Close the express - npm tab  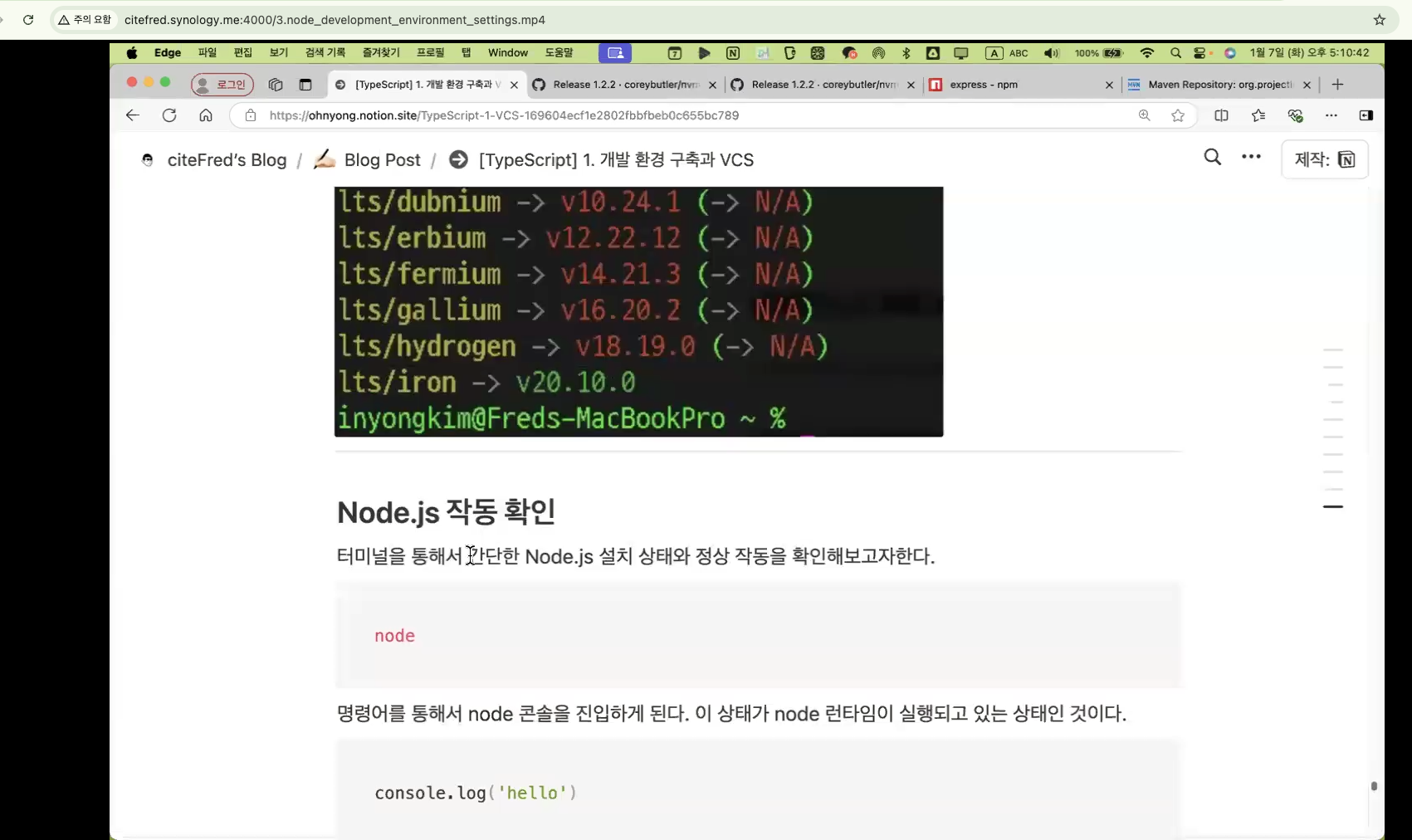click(1109, 85)
